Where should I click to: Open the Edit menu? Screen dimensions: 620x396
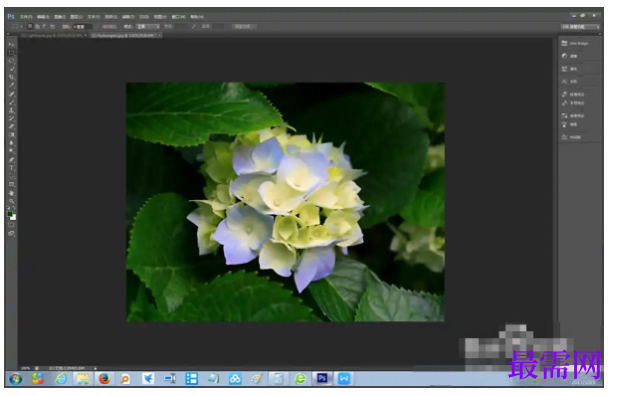[43, 17]
